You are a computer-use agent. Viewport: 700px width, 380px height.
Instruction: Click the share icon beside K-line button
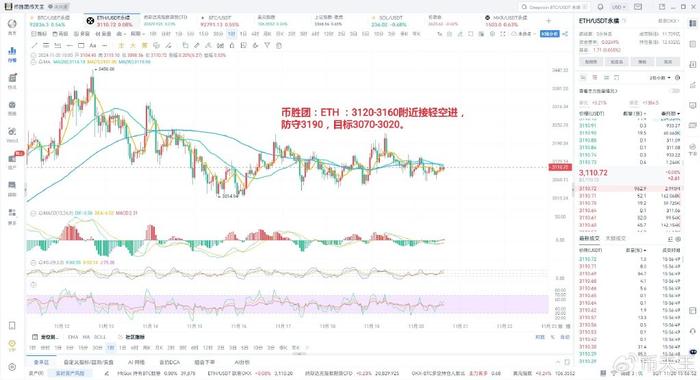tap(565, 34)
